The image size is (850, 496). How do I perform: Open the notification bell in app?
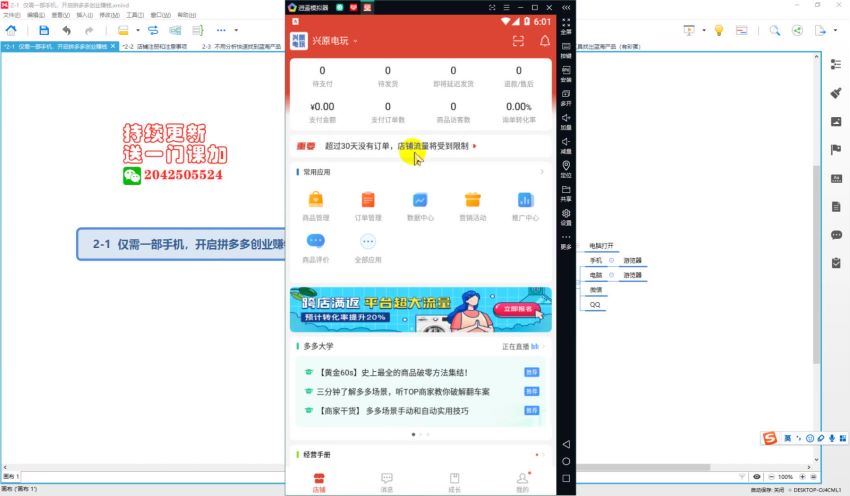click(545, 41)
